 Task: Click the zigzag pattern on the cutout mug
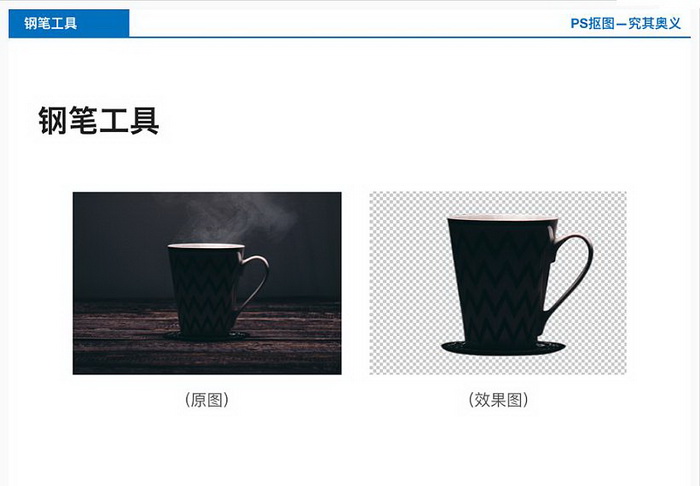pyautogui.click(x=498, y=286)
